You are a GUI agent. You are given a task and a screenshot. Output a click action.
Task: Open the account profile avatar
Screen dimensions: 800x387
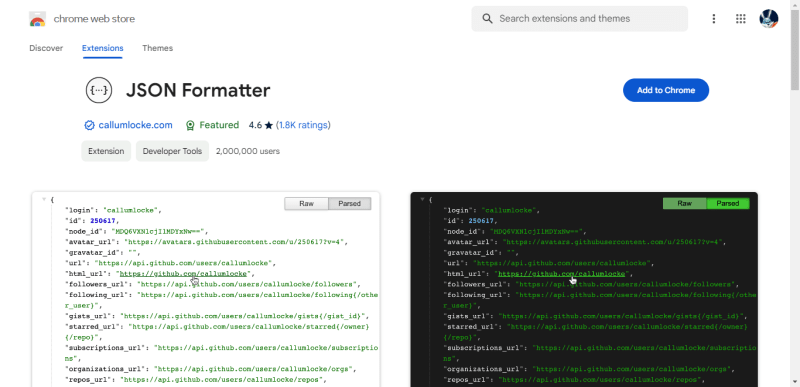click(768, 19)
